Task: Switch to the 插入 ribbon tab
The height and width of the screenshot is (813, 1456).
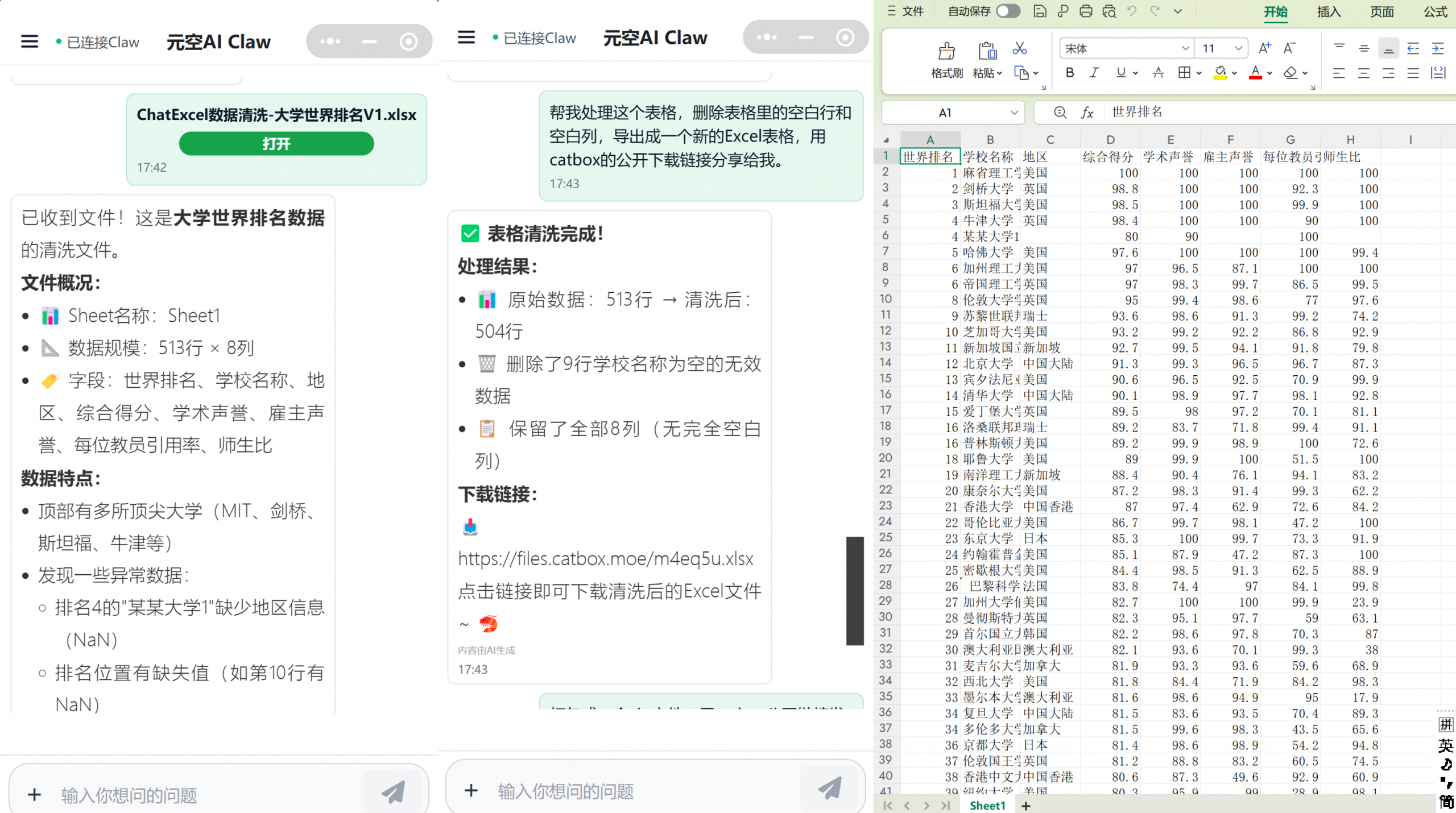Action: pos(1329,12)
